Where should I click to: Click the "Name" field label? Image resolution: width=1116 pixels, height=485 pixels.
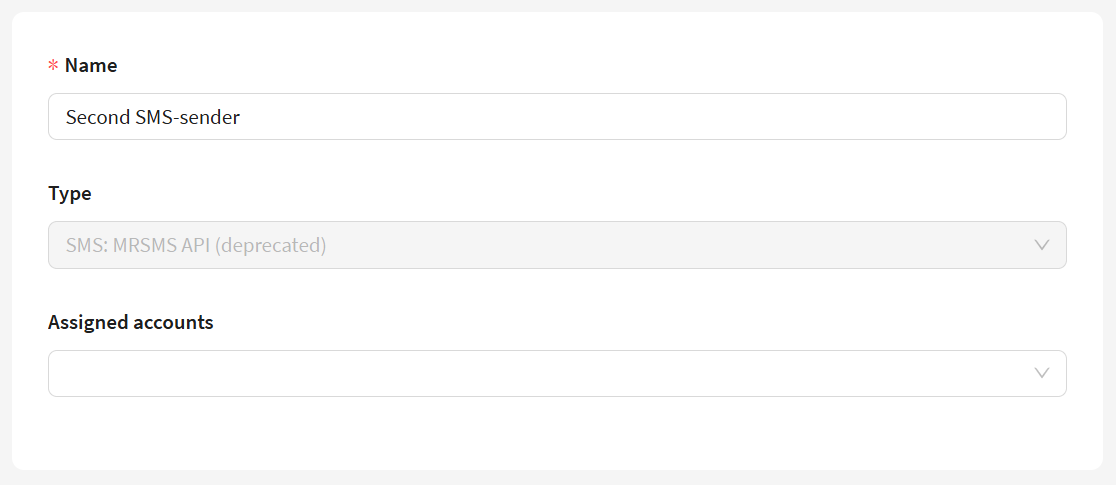91,66
